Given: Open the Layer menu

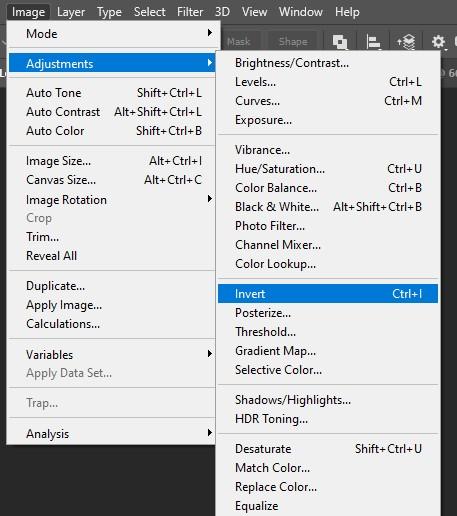Looking at the screenshot, I should [x=71, y=12].
